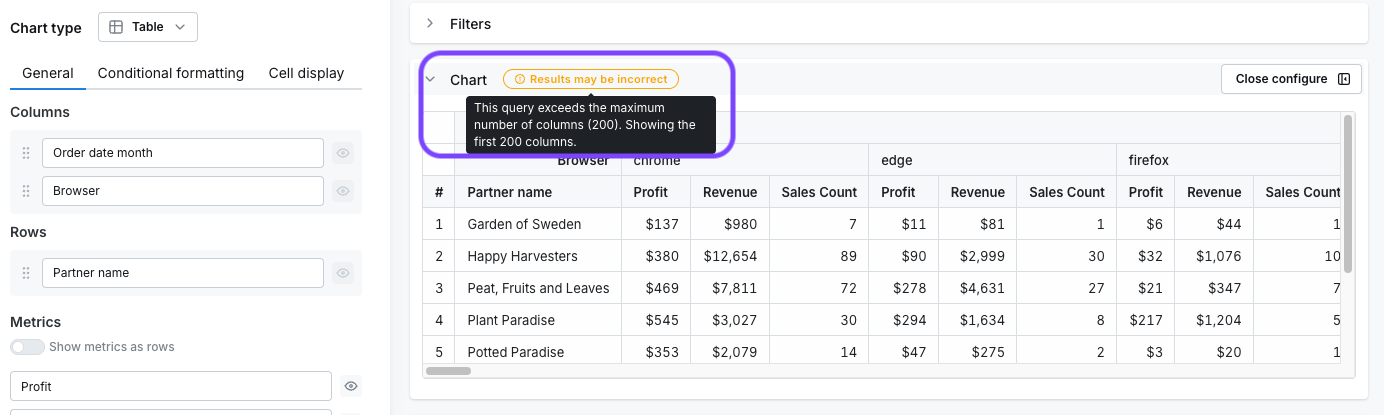Click the table's horizontal scrollbar thumb

pos(448,371)
